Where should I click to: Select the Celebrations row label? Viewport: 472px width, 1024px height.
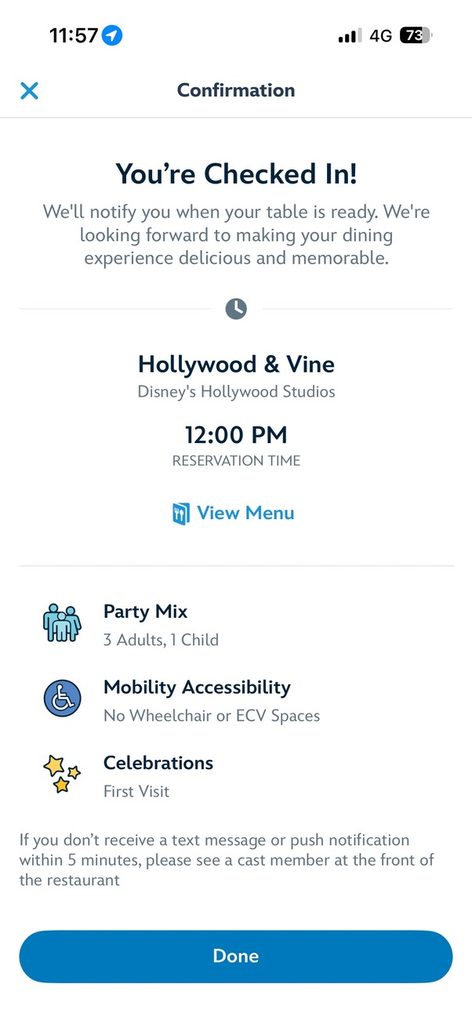[159, 763]
